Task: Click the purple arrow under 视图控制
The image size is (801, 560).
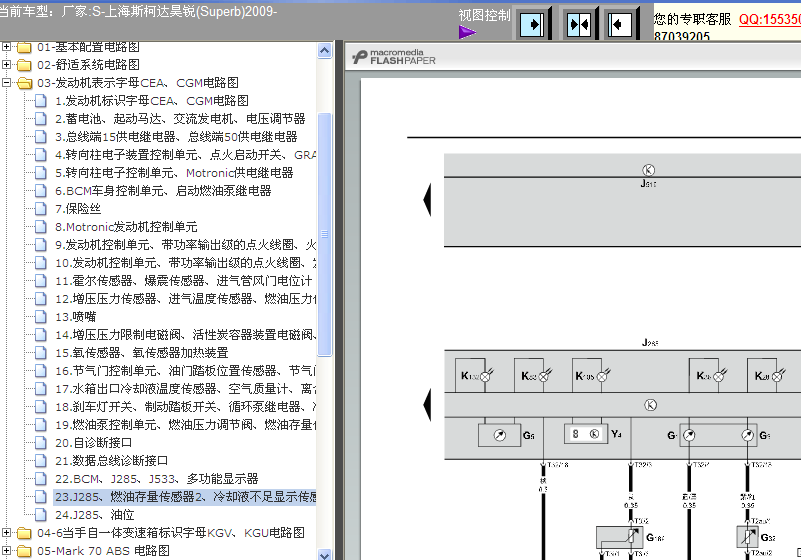Action: [x=467, y=33]
